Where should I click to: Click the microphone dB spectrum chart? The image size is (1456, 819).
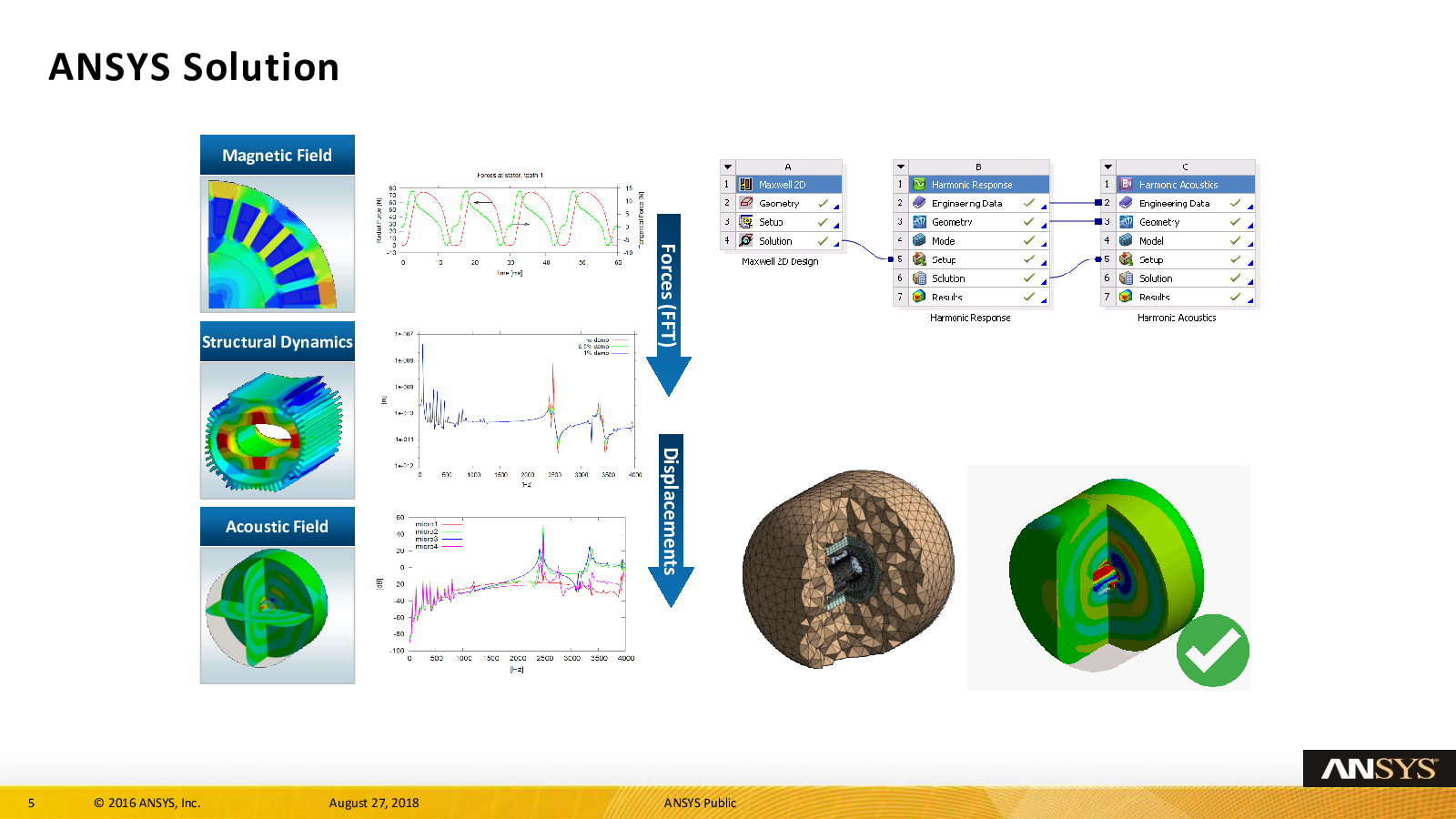pos(507,593)
